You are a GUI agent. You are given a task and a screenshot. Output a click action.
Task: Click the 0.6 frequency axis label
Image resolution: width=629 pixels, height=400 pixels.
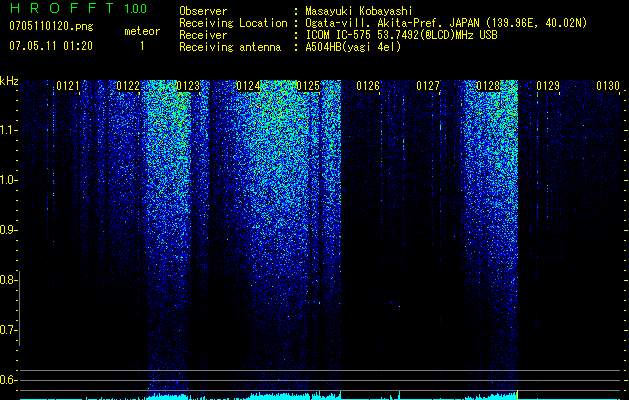coord(7,380)
